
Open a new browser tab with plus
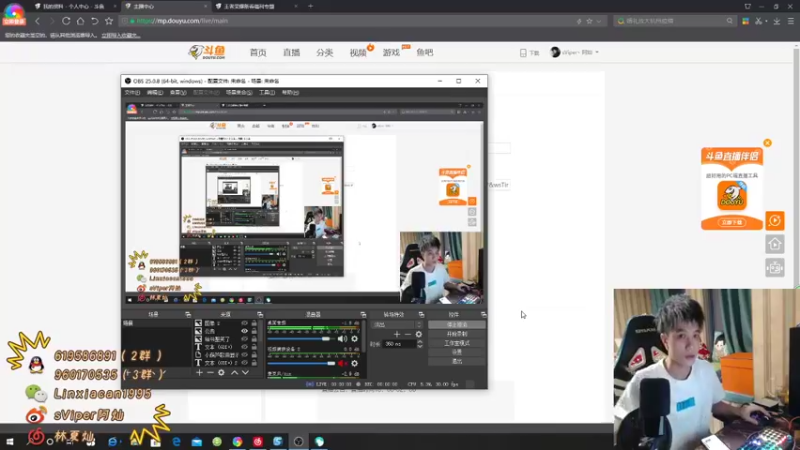pyautogui.click(x=310, y=6)
